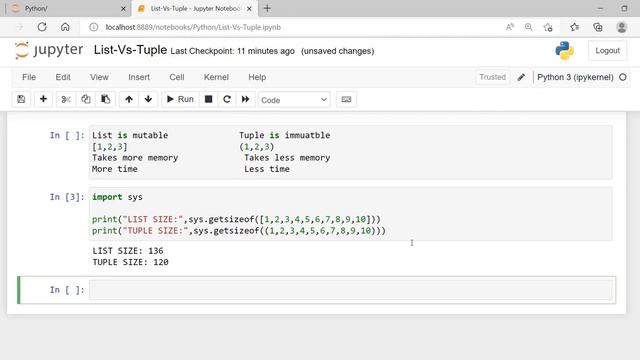Open the Insert menu
Viewport: 640px width, 360px height.
[139, 77]
